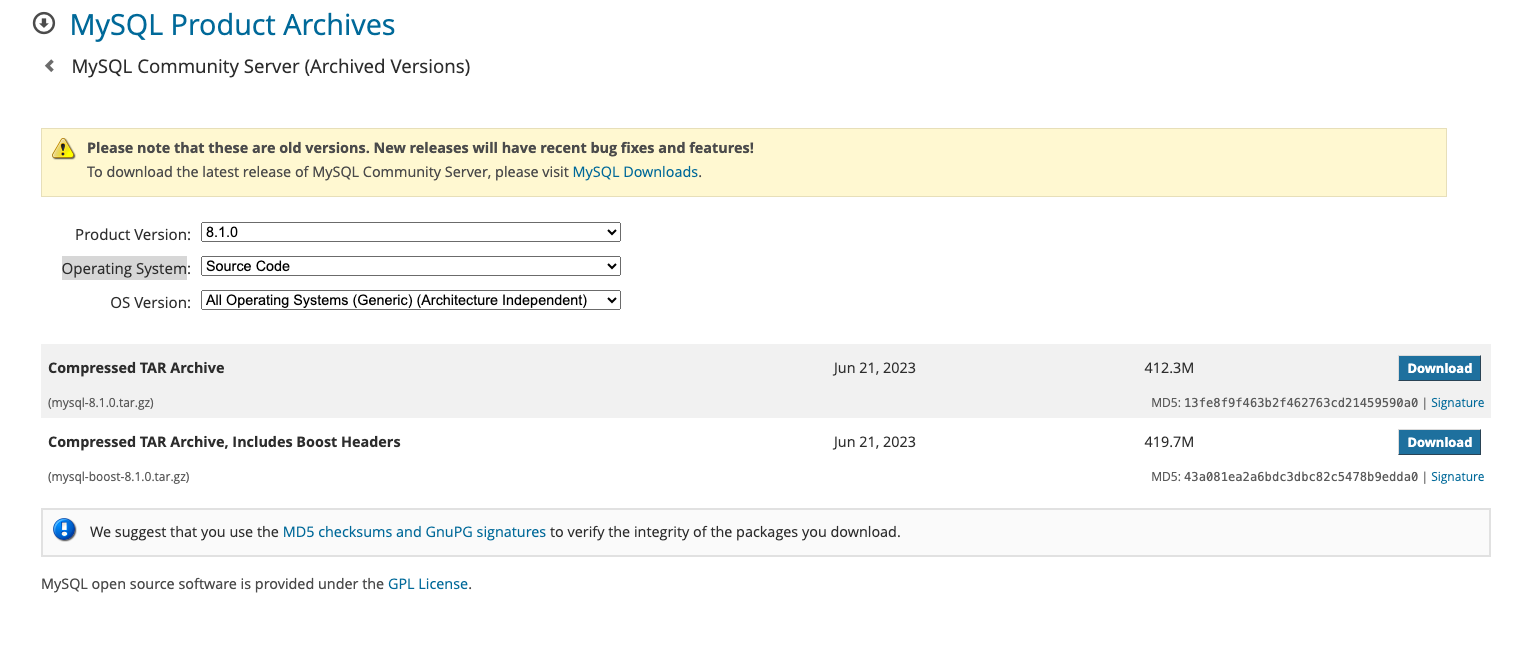1526x662 pixels.
Task: Open Signature link for mysql-boost-8.1.0.tar.gz
Action: (1457, 477)
